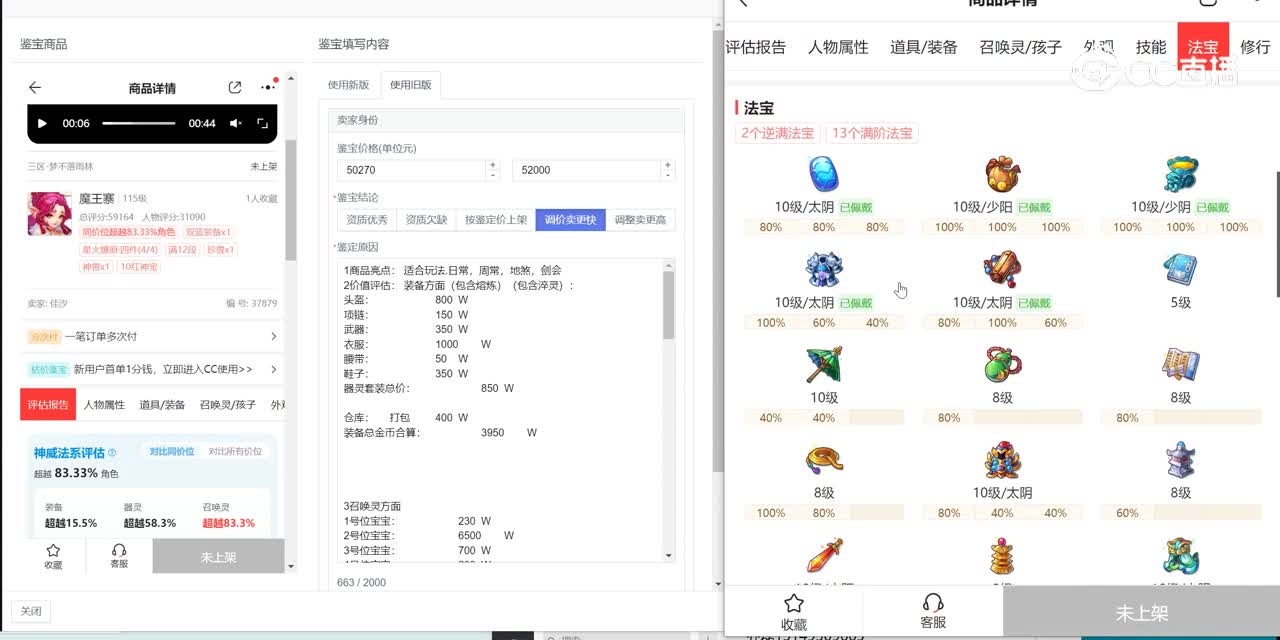Select the blue book 5级 treasure icon
The height and width of the screenshot is (640, 1280).
(x=1181, y=270)
